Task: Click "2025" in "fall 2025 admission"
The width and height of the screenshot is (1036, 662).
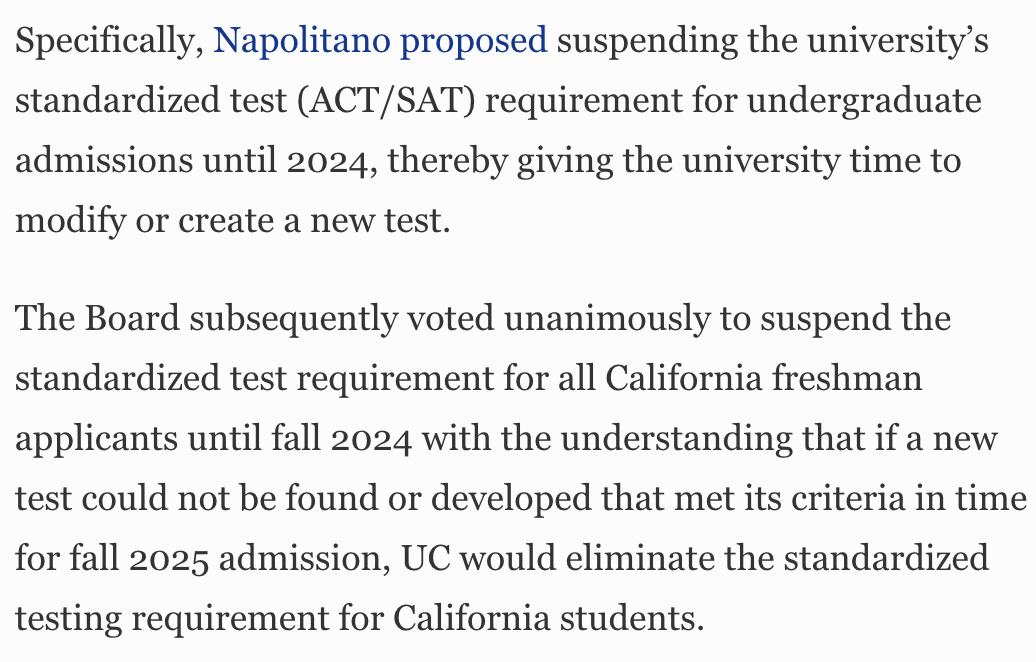Action: tap(169, 560)
